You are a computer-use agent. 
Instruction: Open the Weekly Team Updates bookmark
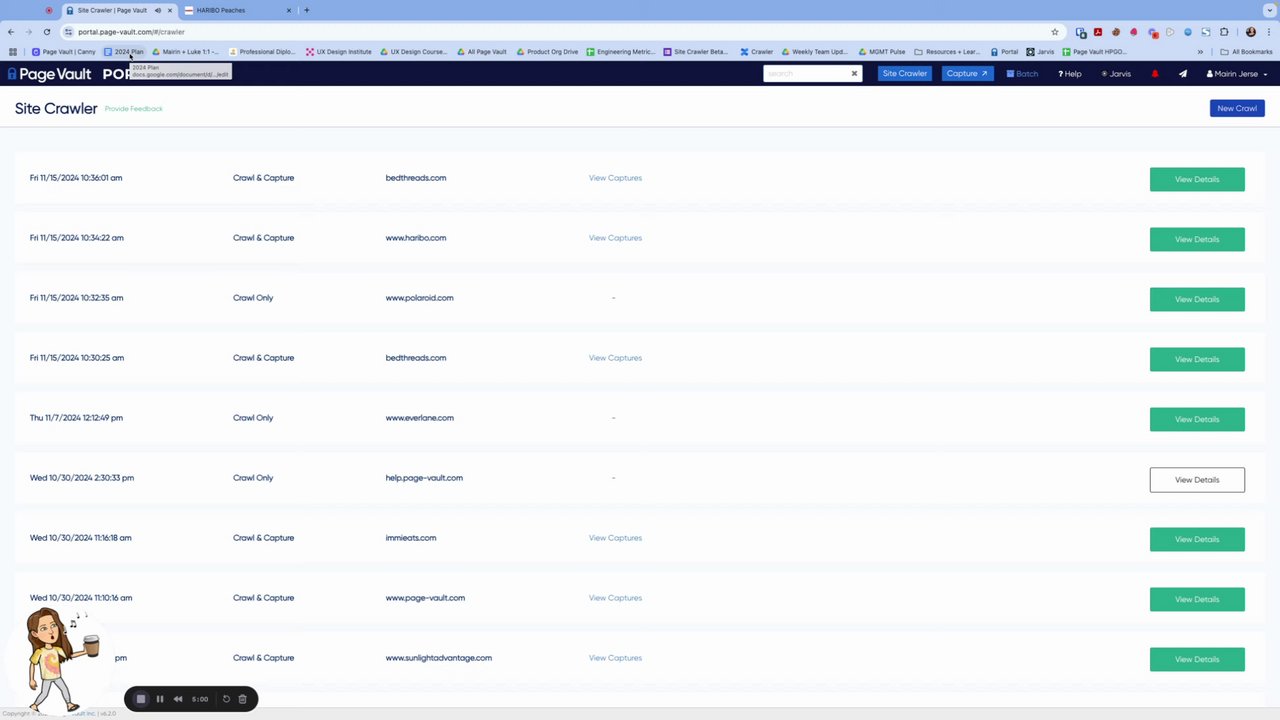[x=816, y=52]
